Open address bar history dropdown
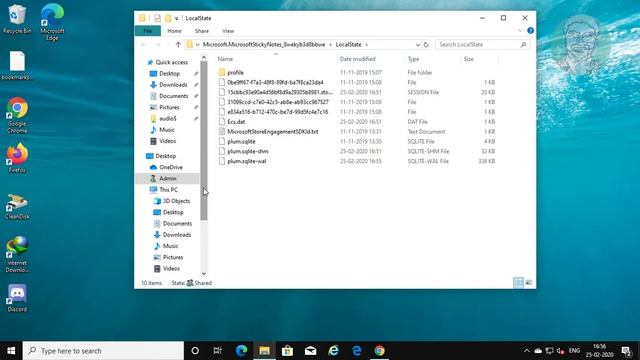Viewport: 640px width, 360px height. pyautogui.click(x=418, y=44)
